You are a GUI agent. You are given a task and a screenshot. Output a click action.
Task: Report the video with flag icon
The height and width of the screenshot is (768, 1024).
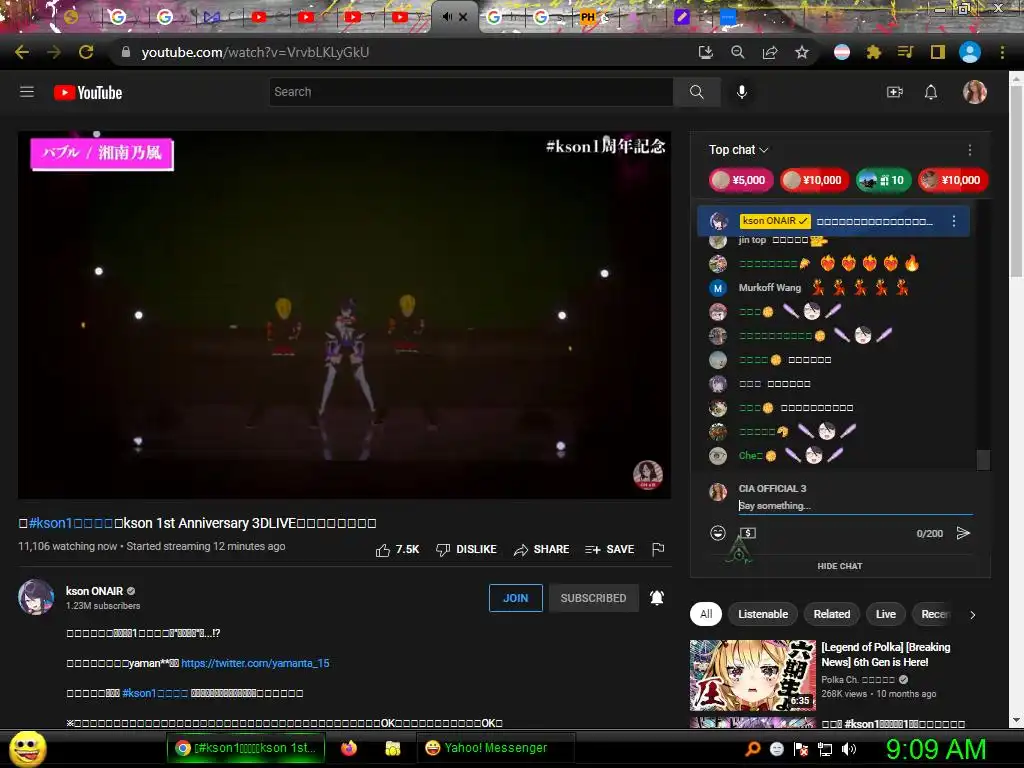(x=658, y=549)
